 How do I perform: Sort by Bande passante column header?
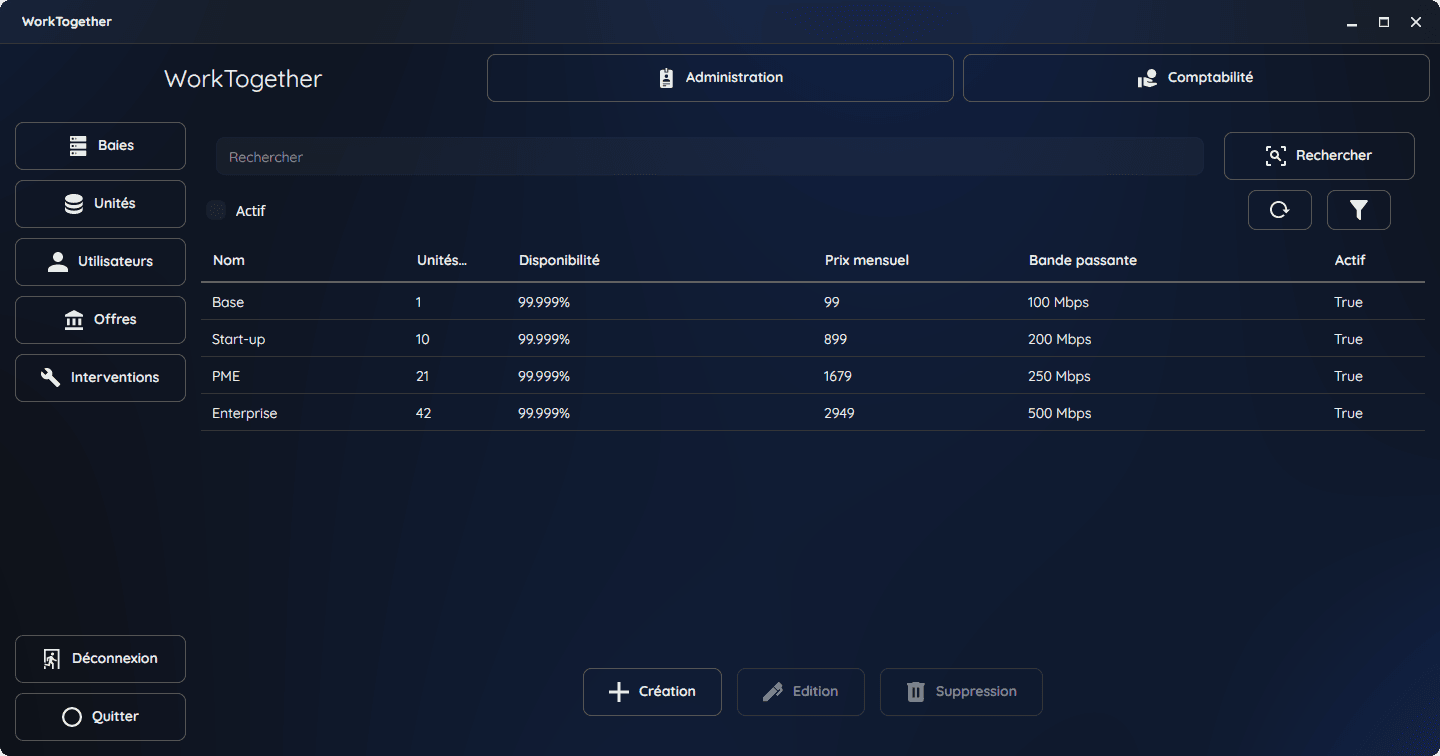[x=1083, y=260]
